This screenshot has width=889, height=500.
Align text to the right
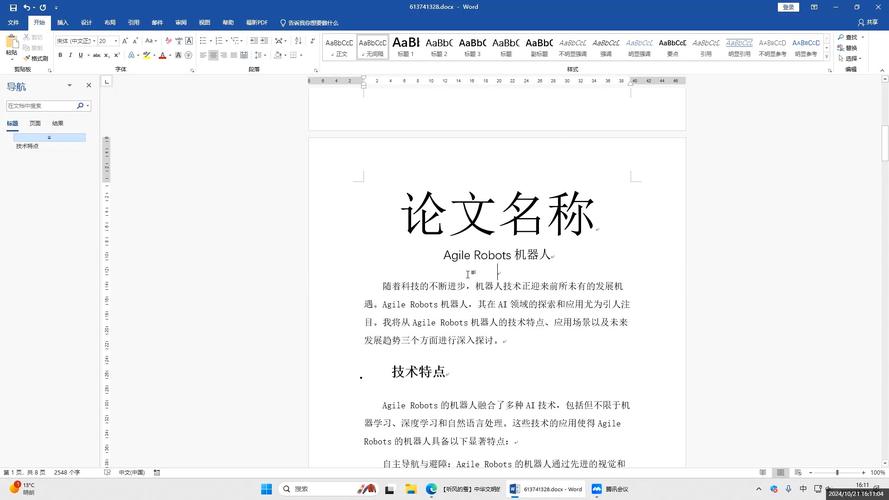pyautogui.click(x=223, y=55)
